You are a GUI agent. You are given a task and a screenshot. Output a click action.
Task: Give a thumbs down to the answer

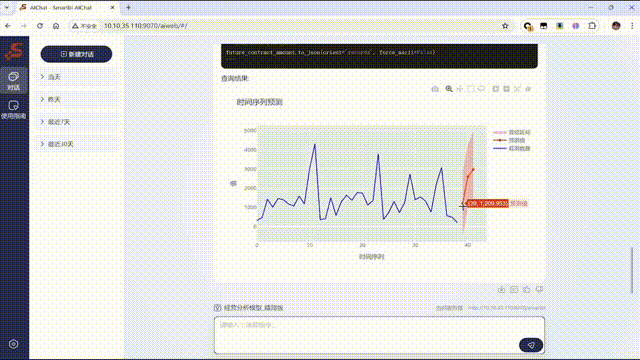click(539, 289)
